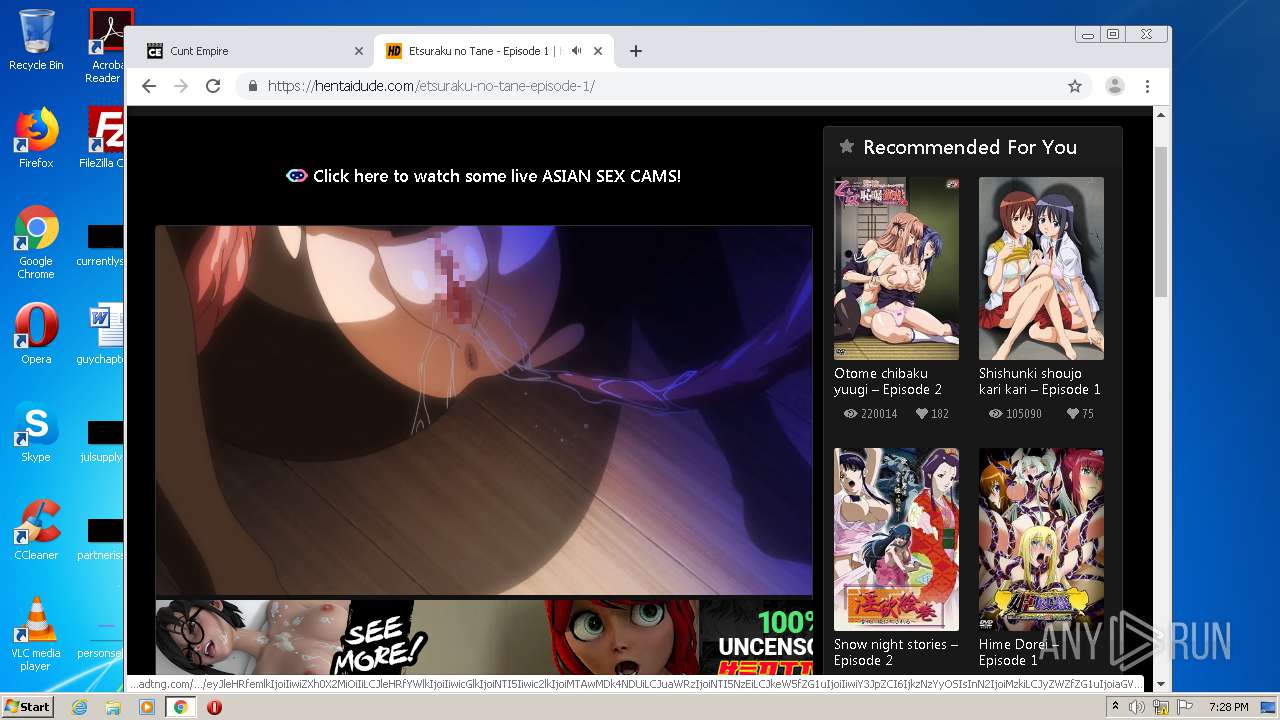1280x720 pixels.
Task: Open the Action Center flag icon
Action: [x=1186, y=707]
